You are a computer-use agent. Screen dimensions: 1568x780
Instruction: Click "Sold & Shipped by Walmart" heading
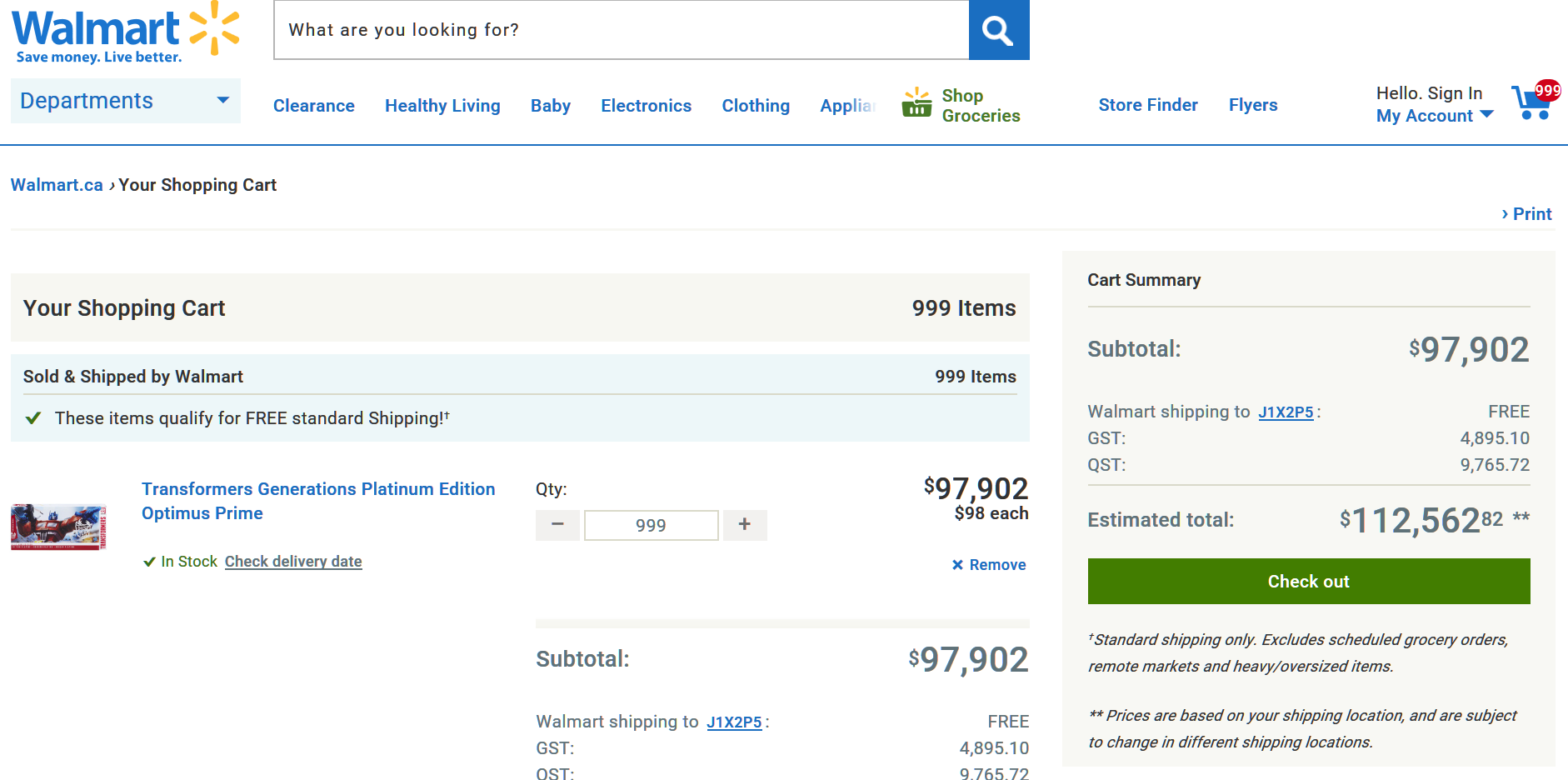click(x=133, y=377)
